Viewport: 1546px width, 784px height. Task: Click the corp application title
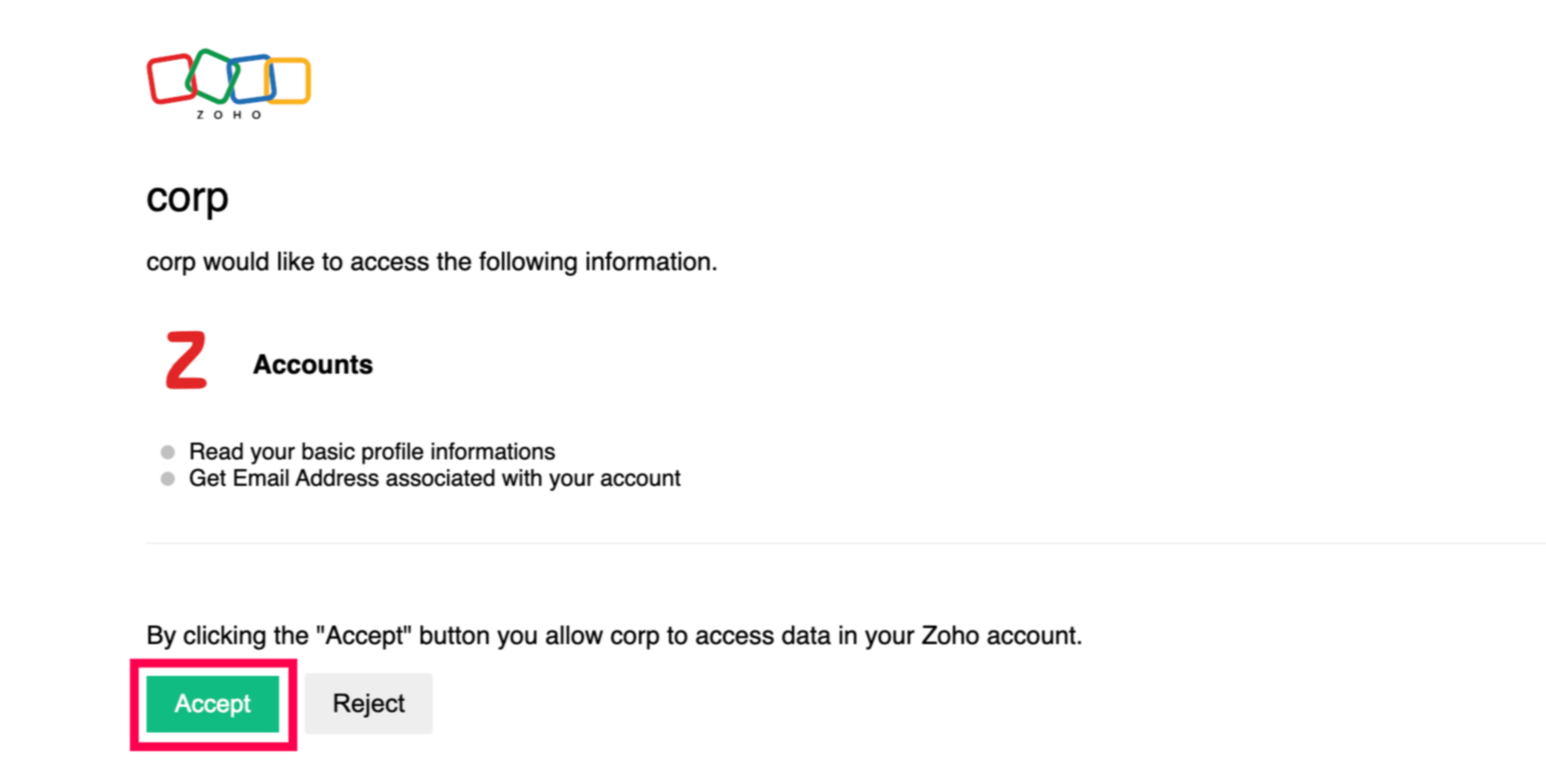(x=187, y=198)
